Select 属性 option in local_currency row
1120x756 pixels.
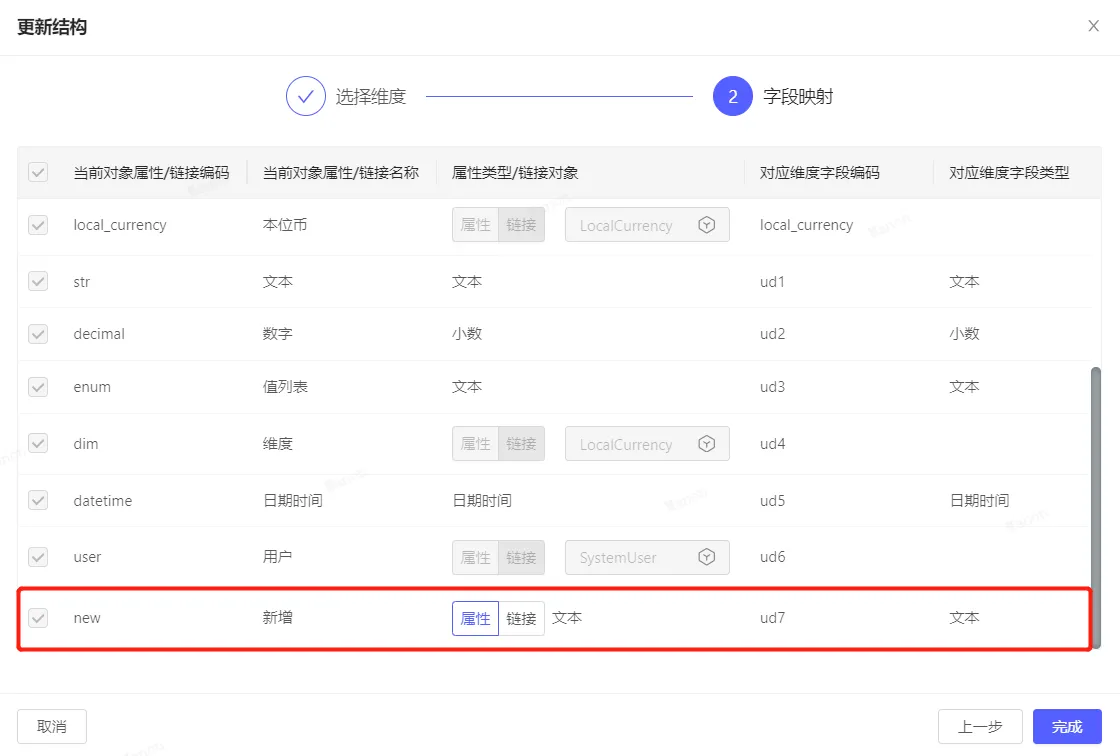(x=476, y=225)
